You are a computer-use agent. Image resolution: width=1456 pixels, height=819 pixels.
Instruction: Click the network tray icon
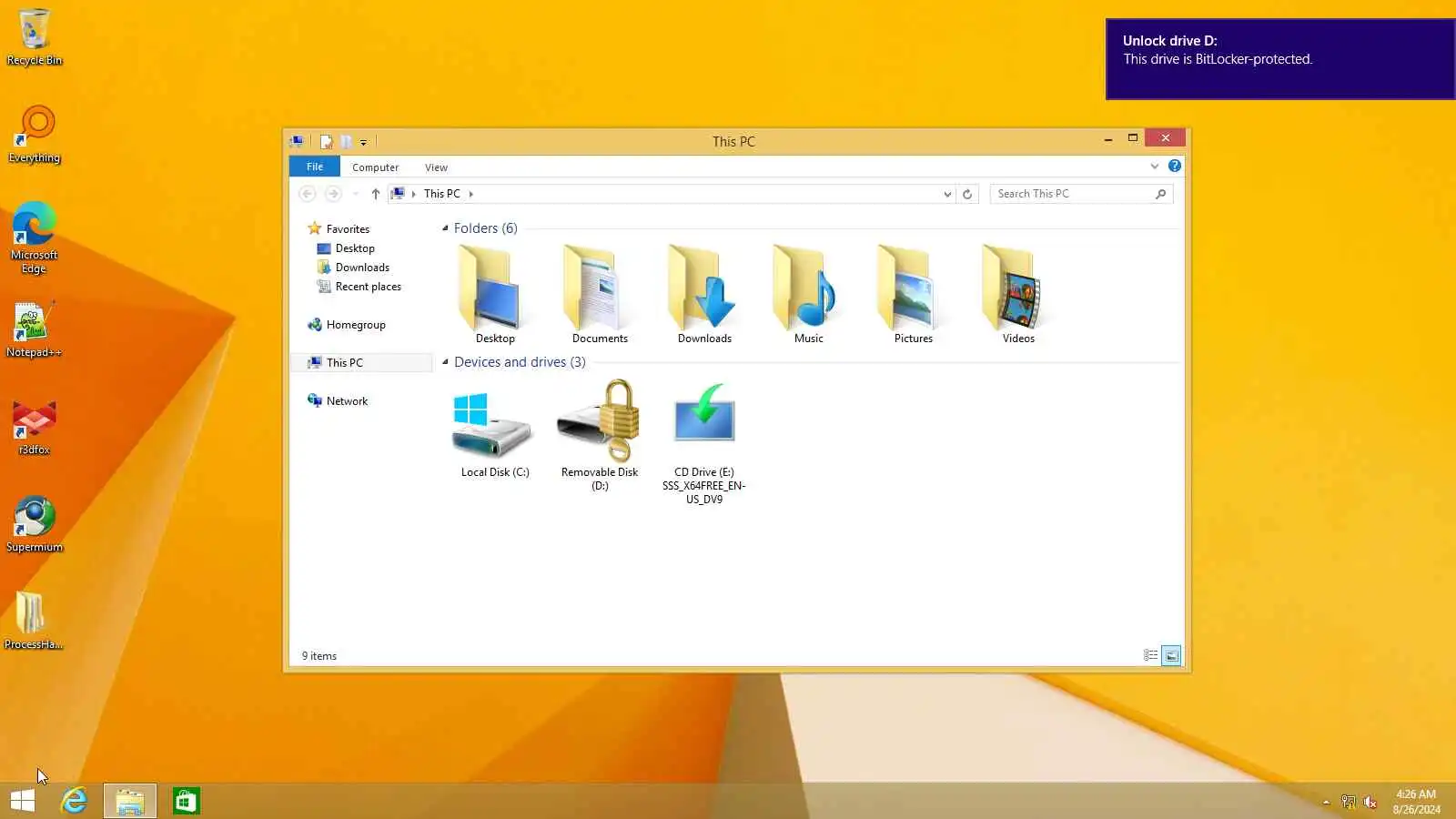[1349, 802]
